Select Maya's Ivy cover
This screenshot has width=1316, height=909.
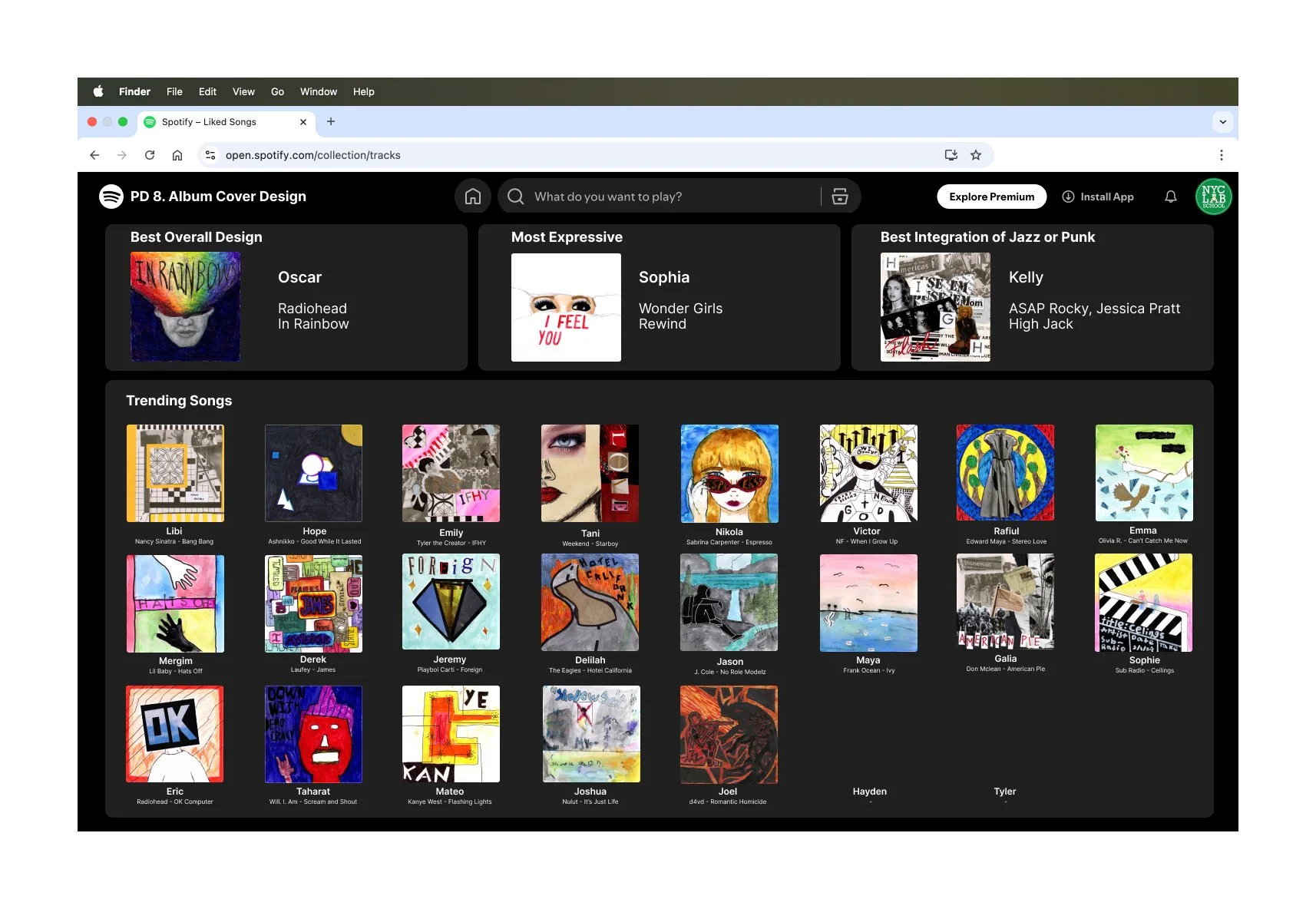point(868,603)
